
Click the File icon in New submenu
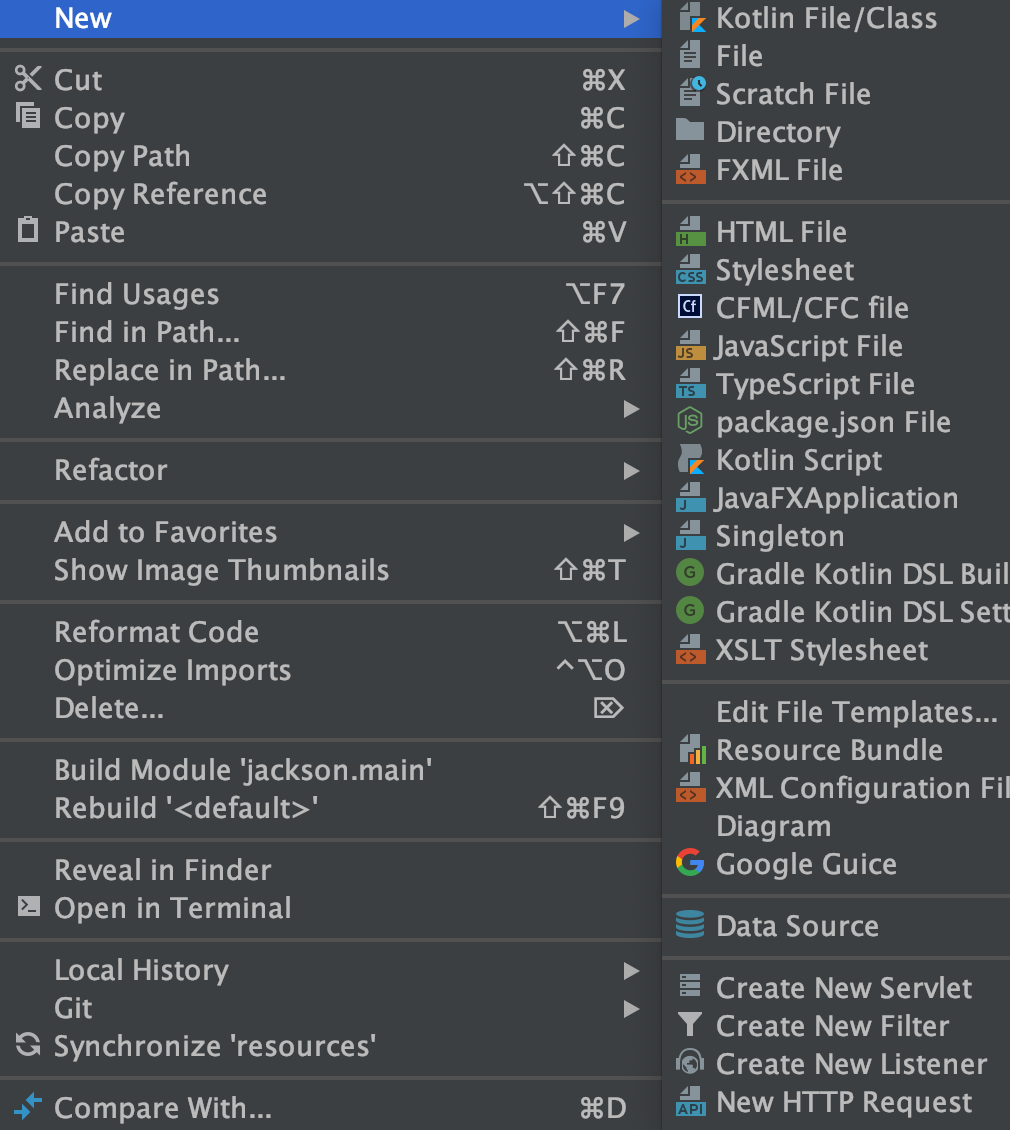click(690, 55)
